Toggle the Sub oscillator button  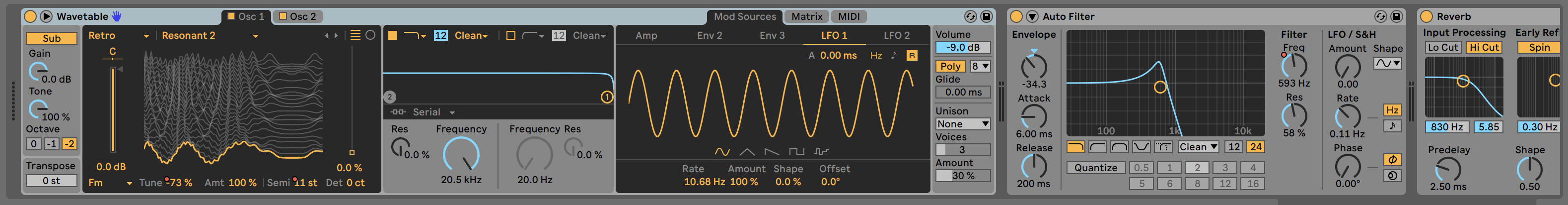51,38
